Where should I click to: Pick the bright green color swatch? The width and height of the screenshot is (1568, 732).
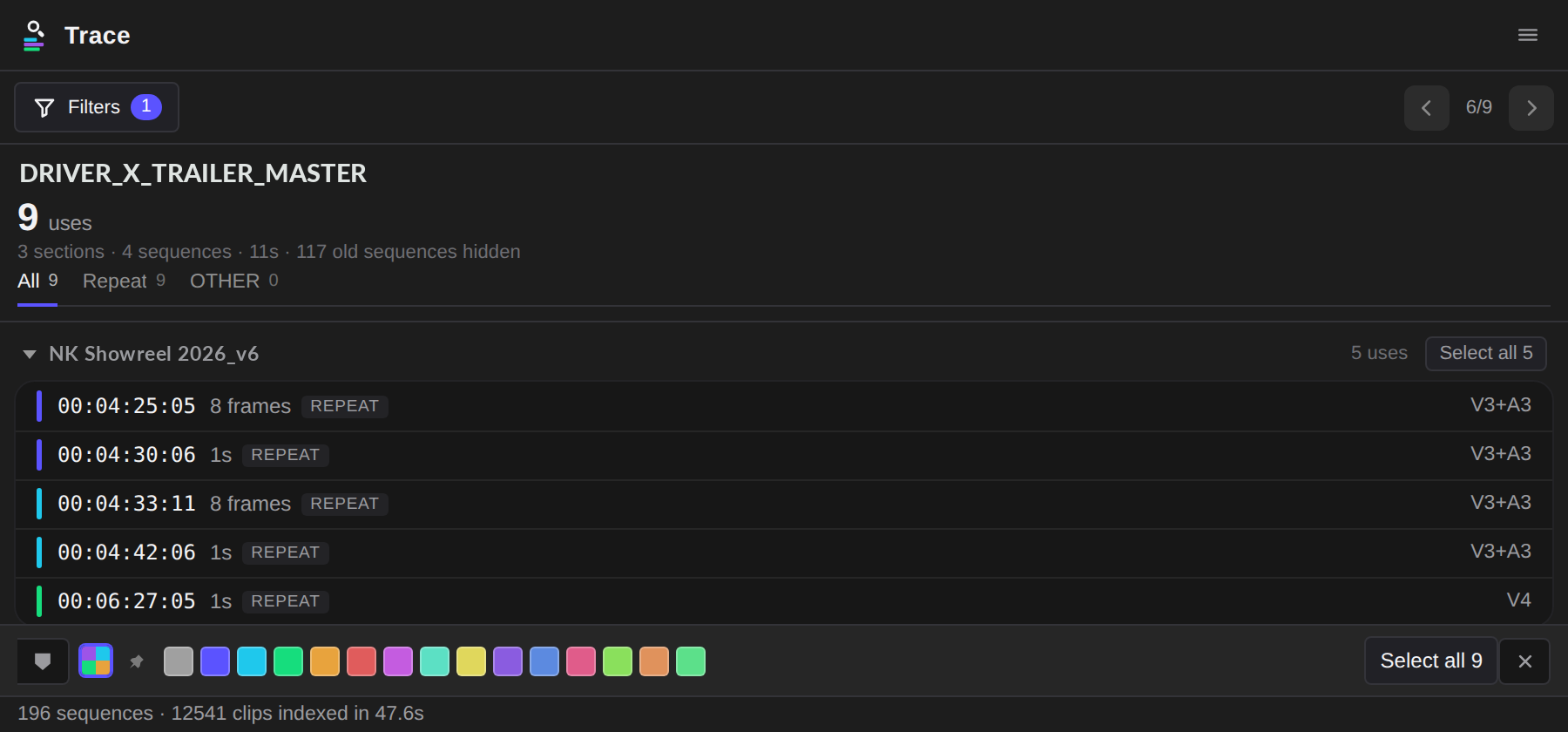(x=288, y=661)
